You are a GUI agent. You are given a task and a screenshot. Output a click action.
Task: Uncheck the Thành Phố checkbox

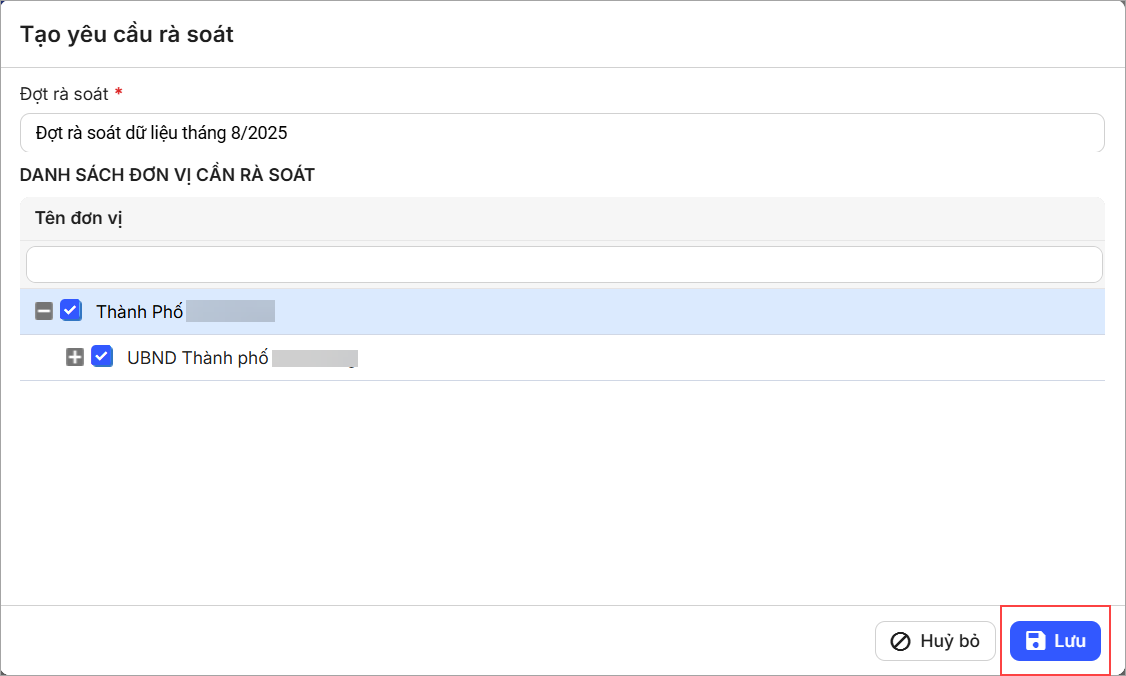click(70, 310)
